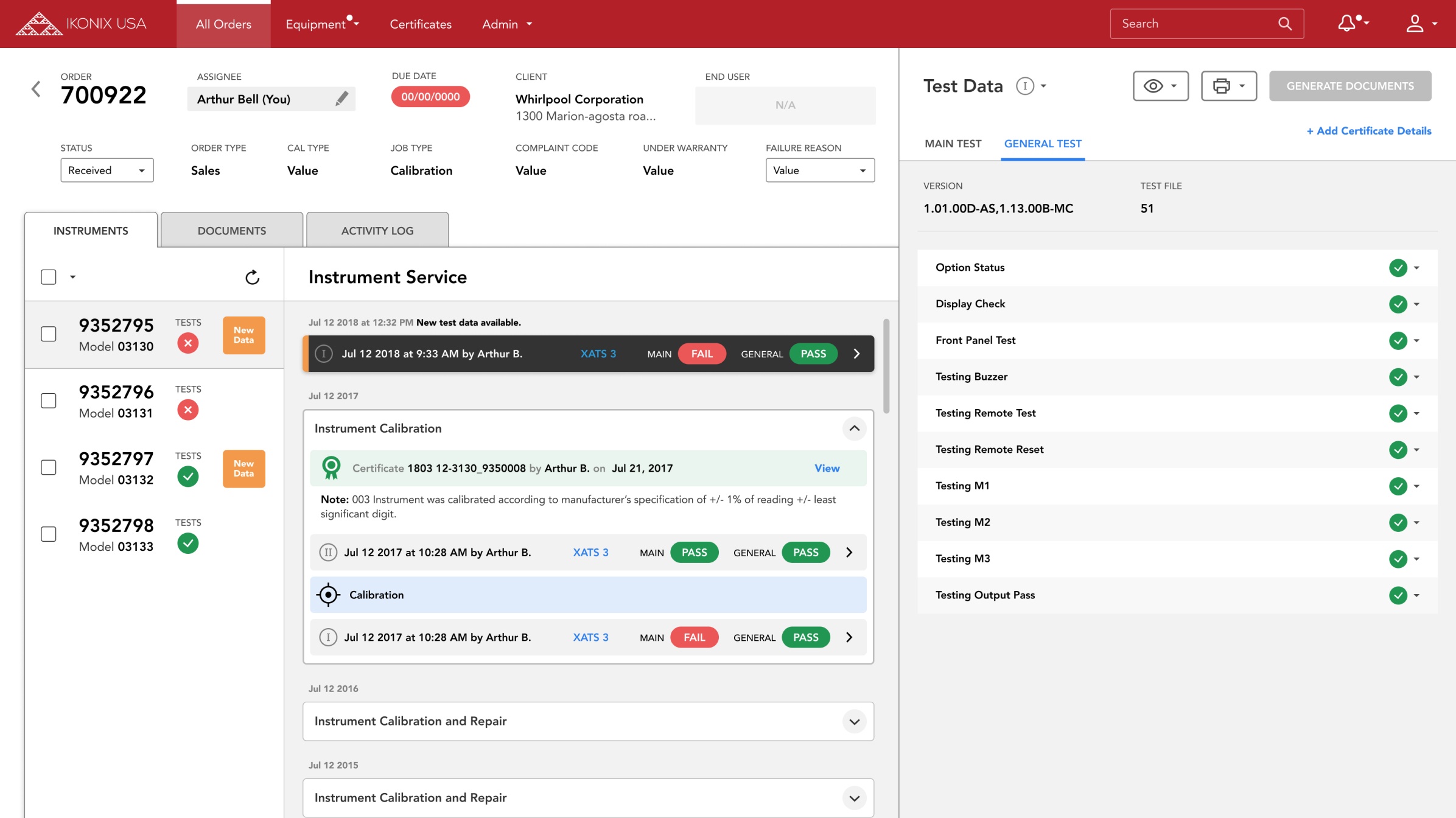Click the pencil icon to edit assignee
This screenshot has width=1456, height=818.
coord(342,99)
